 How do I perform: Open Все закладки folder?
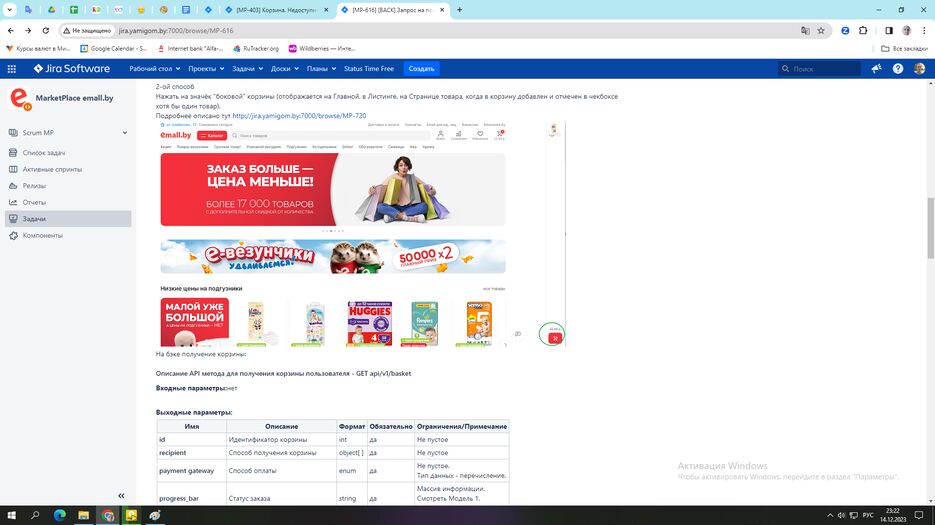[x=904, y=48]
